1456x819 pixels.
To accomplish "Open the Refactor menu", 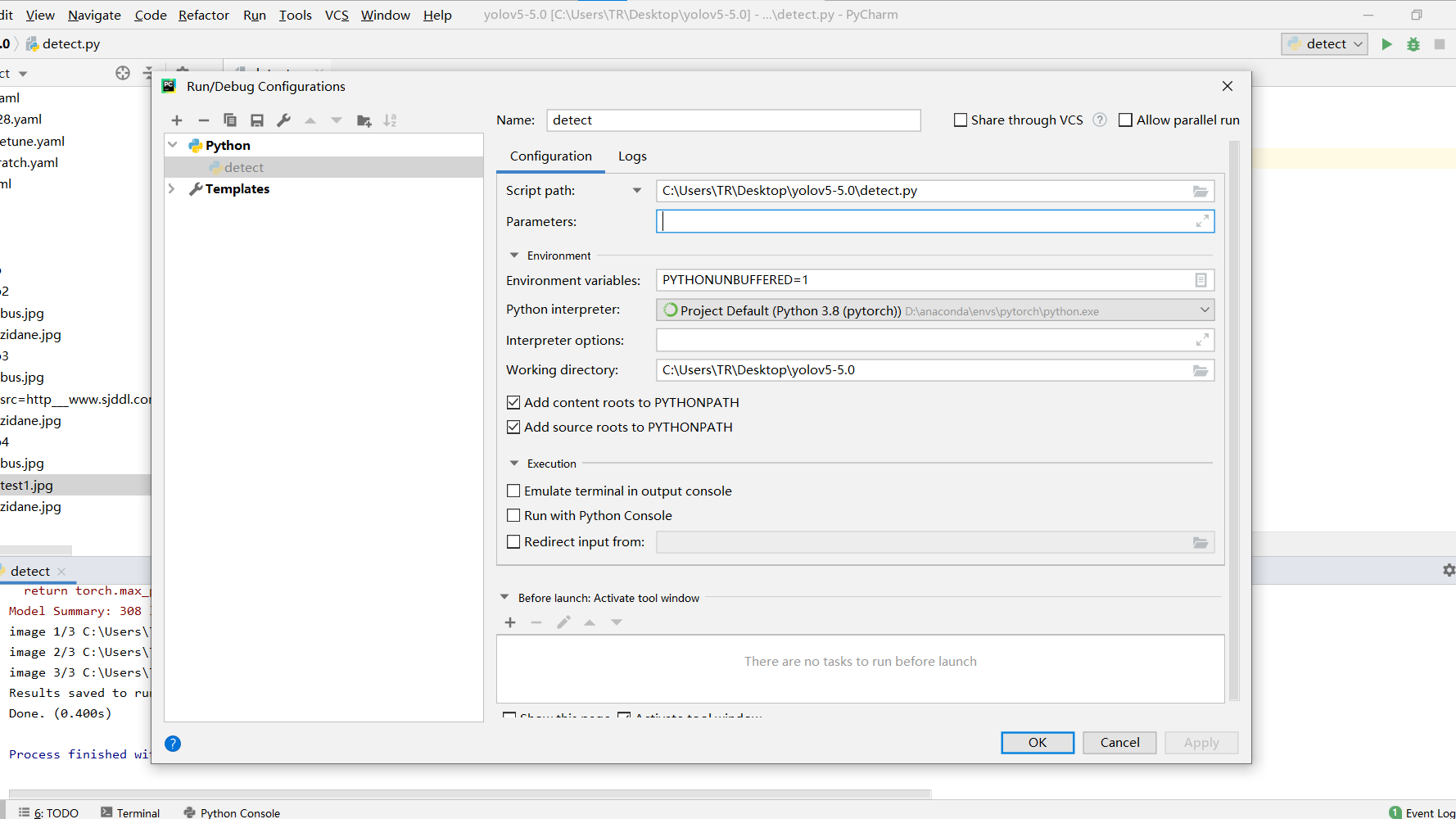I will [204, 15].
